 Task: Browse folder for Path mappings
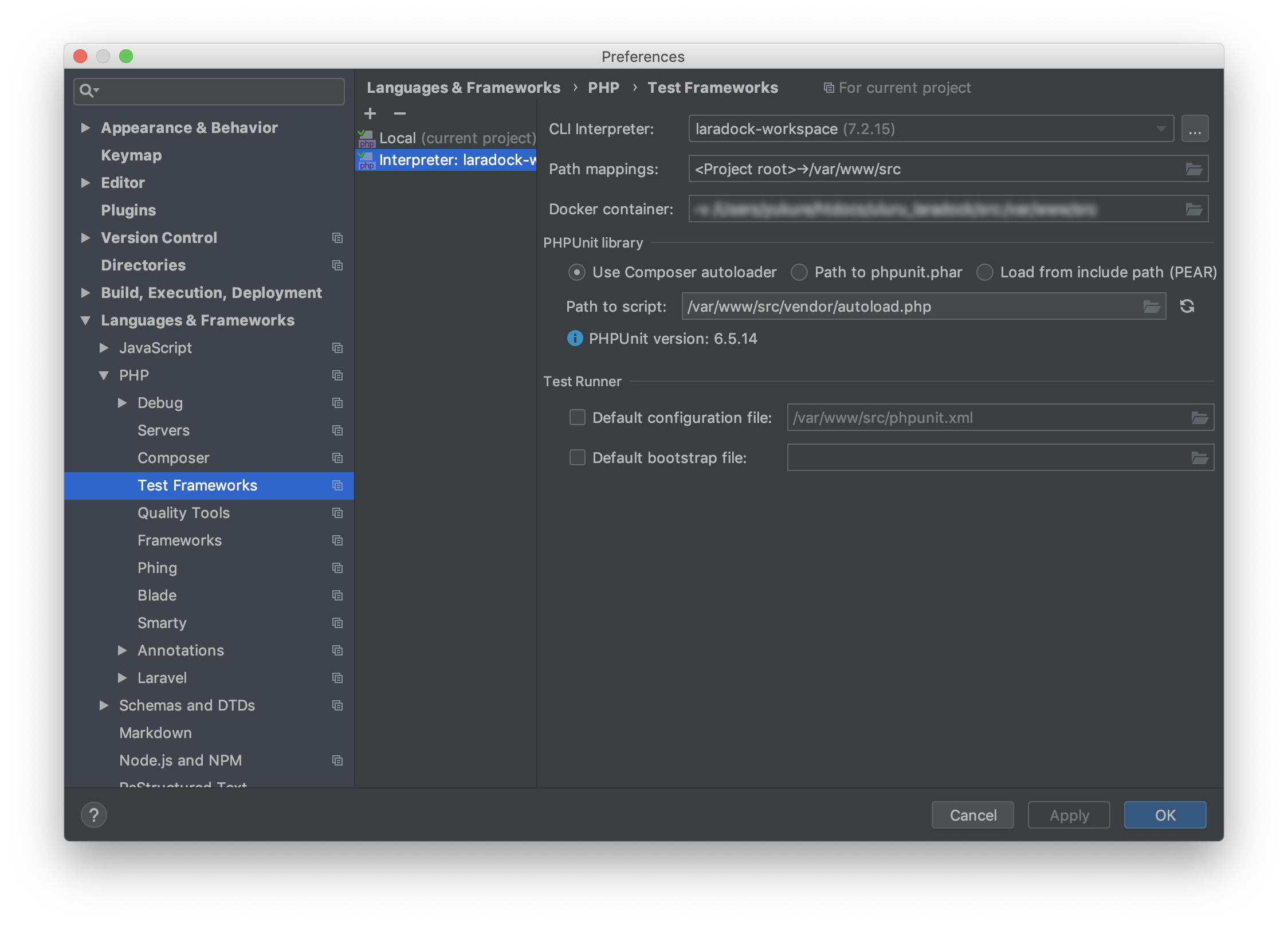pyautogui.click(x=1193, y=168)
